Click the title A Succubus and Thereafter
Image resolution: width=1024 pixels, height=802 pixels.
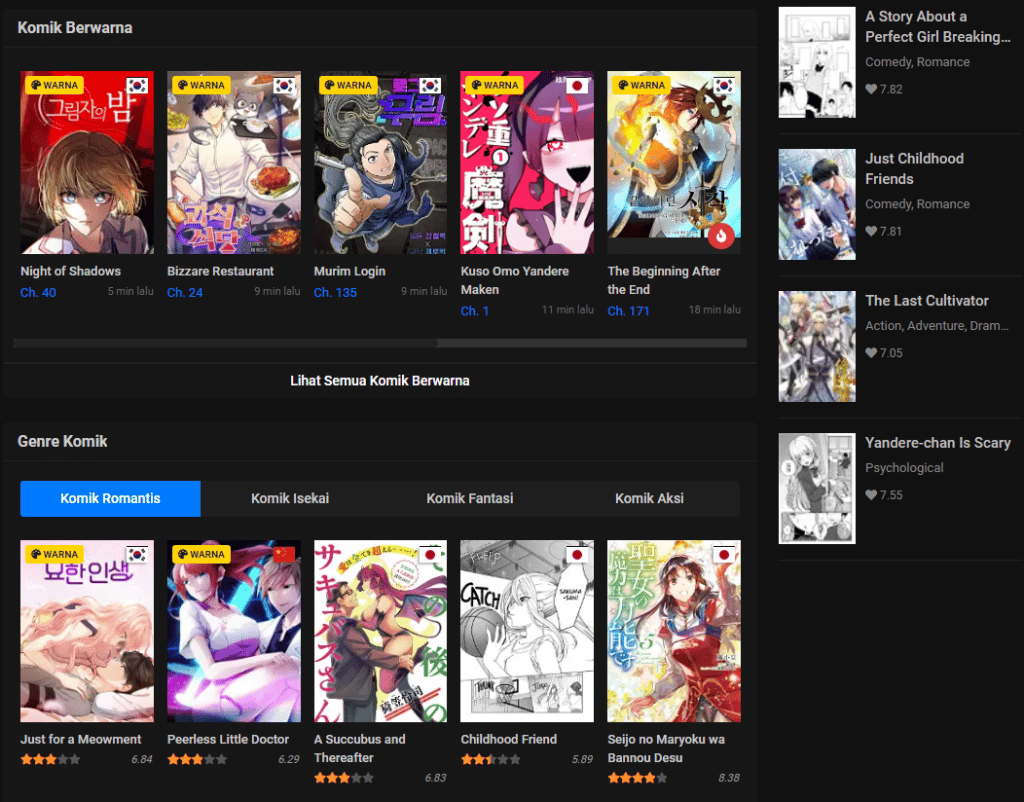pyautogui.click(x=359, y=748)
